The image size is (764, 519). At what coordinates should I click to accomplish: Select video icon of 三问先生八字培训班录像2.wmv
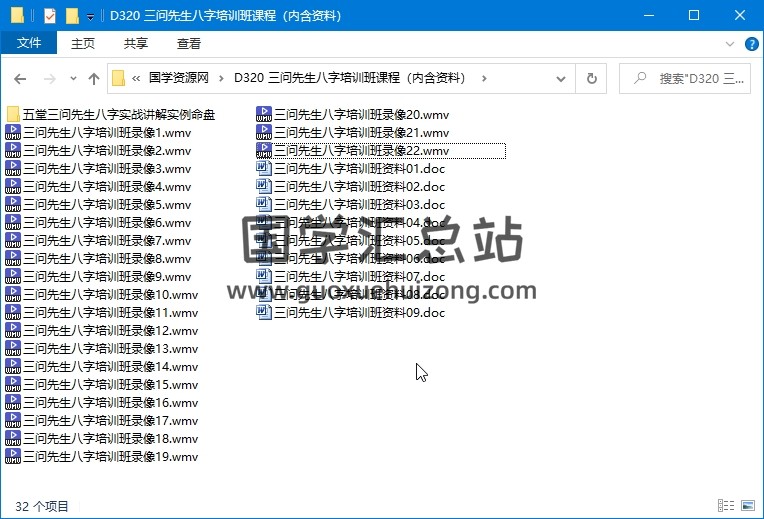[x=13, y=151]
